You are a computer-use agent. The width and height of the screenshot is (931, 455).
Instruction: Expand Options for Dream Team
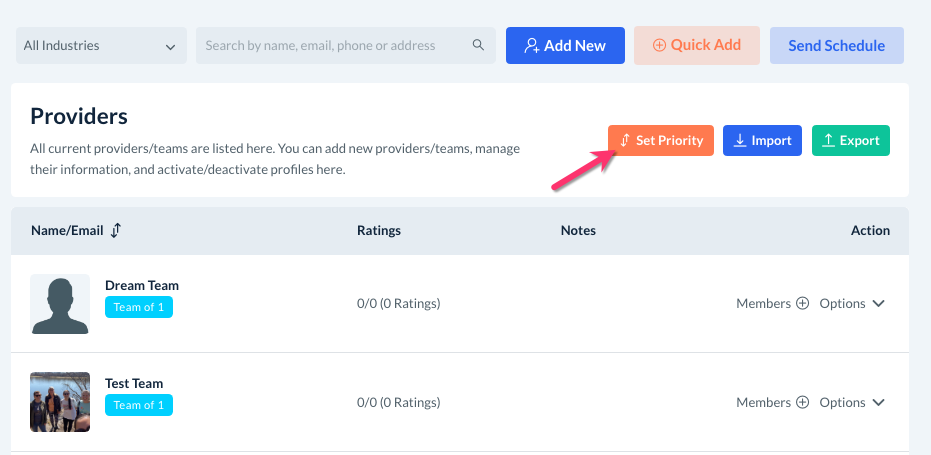pos(852,304)
